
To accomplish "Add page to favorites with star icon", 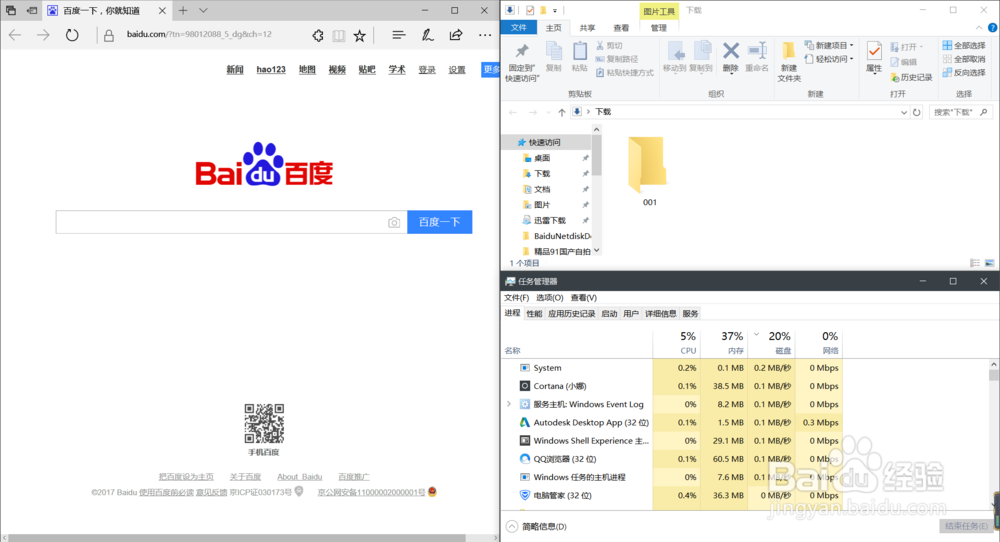I will pos(360,36).
